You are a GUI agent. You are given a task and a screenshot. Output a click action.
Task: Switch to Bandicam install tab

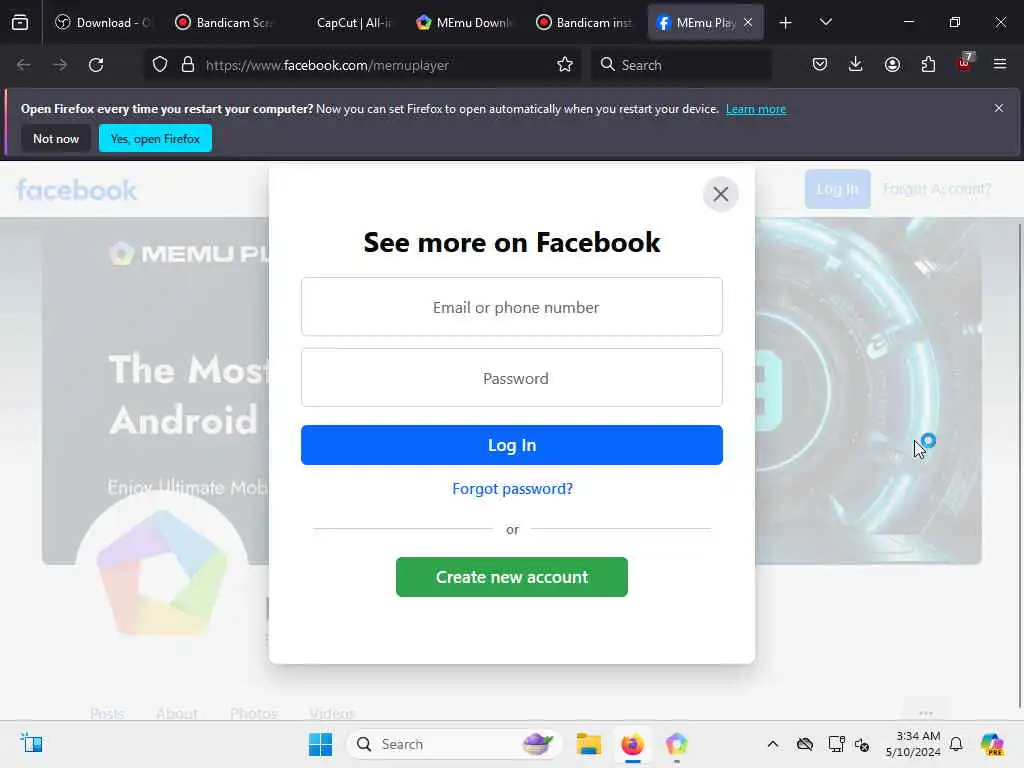point(585,23)
